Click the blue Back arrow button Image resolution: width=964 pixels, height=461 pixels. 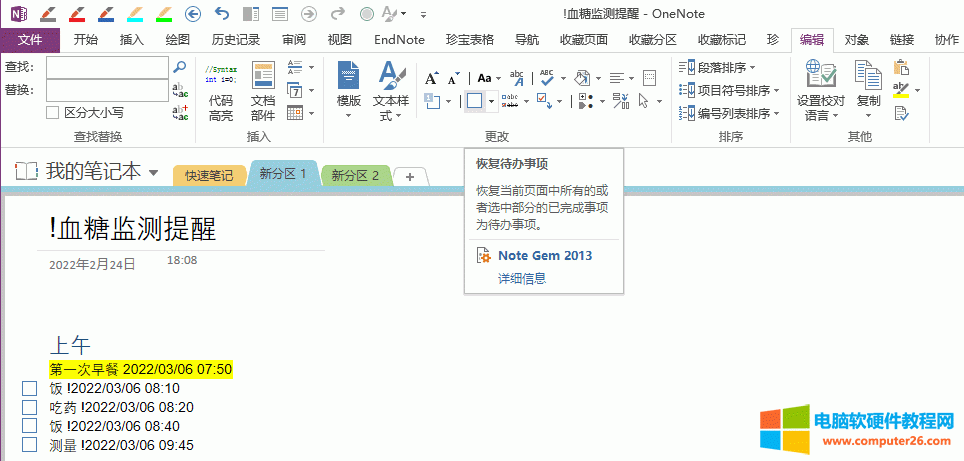coord(193,13)
